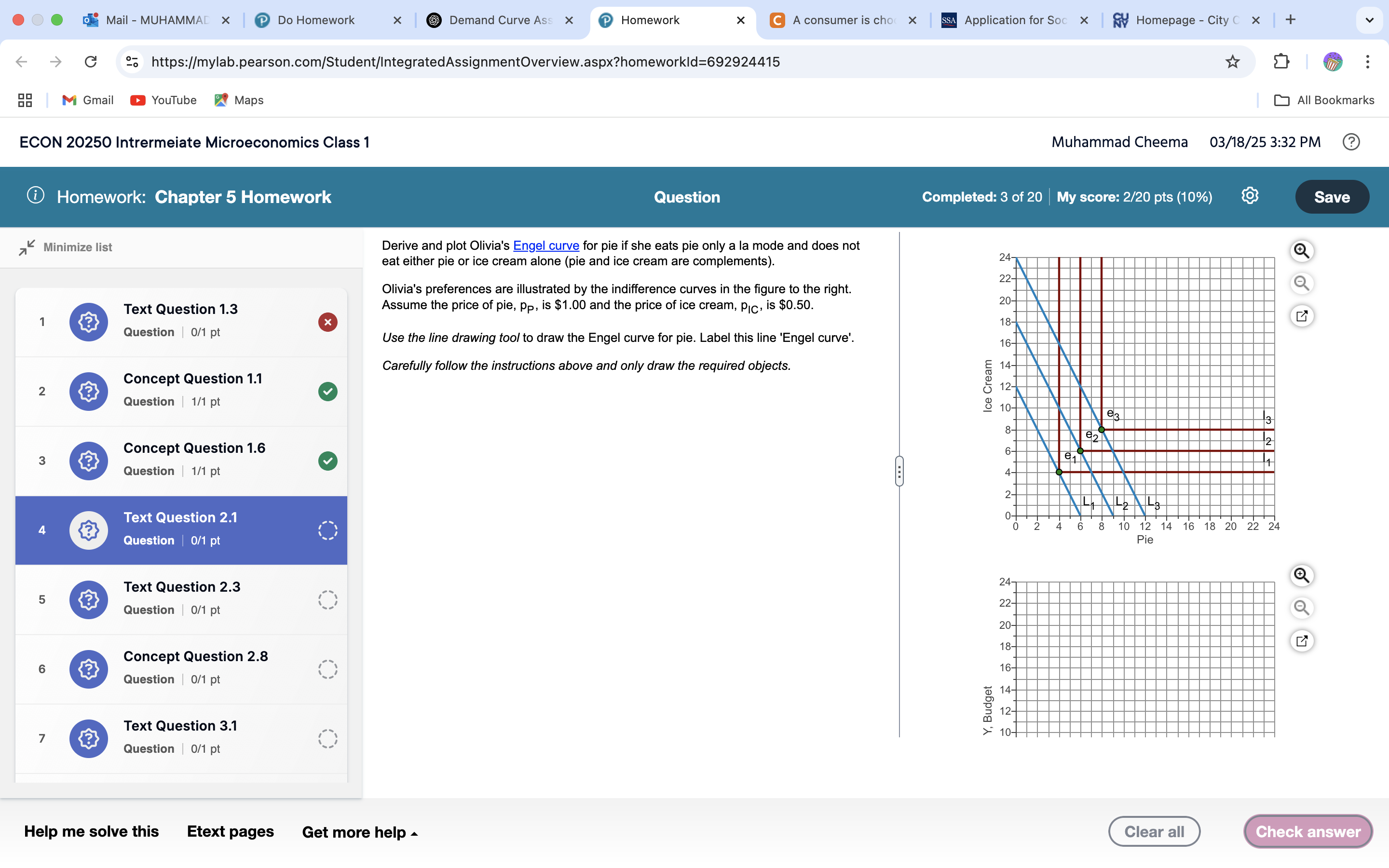
Task: Zoom into the bottom budget graph
Action: coord(1302,575)
